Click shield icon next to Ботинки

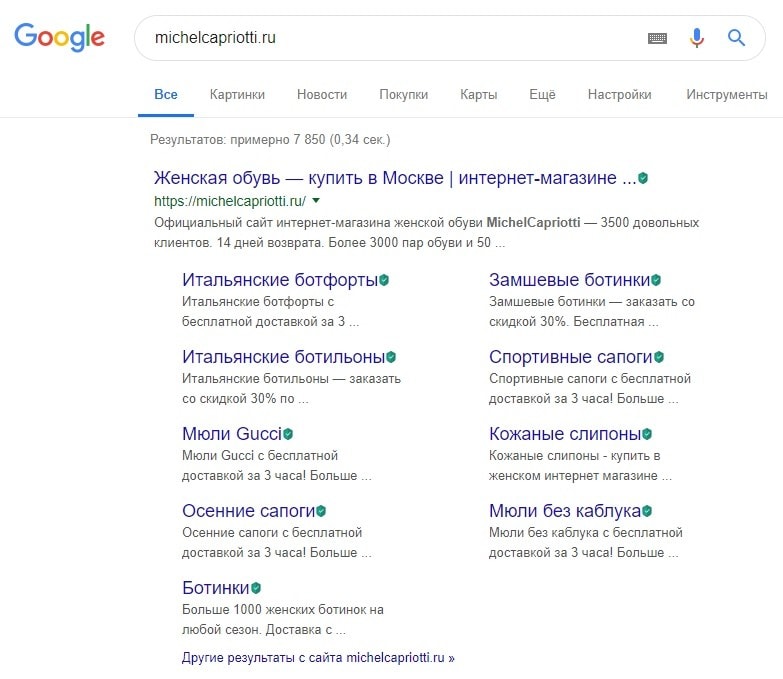point(256,588)
